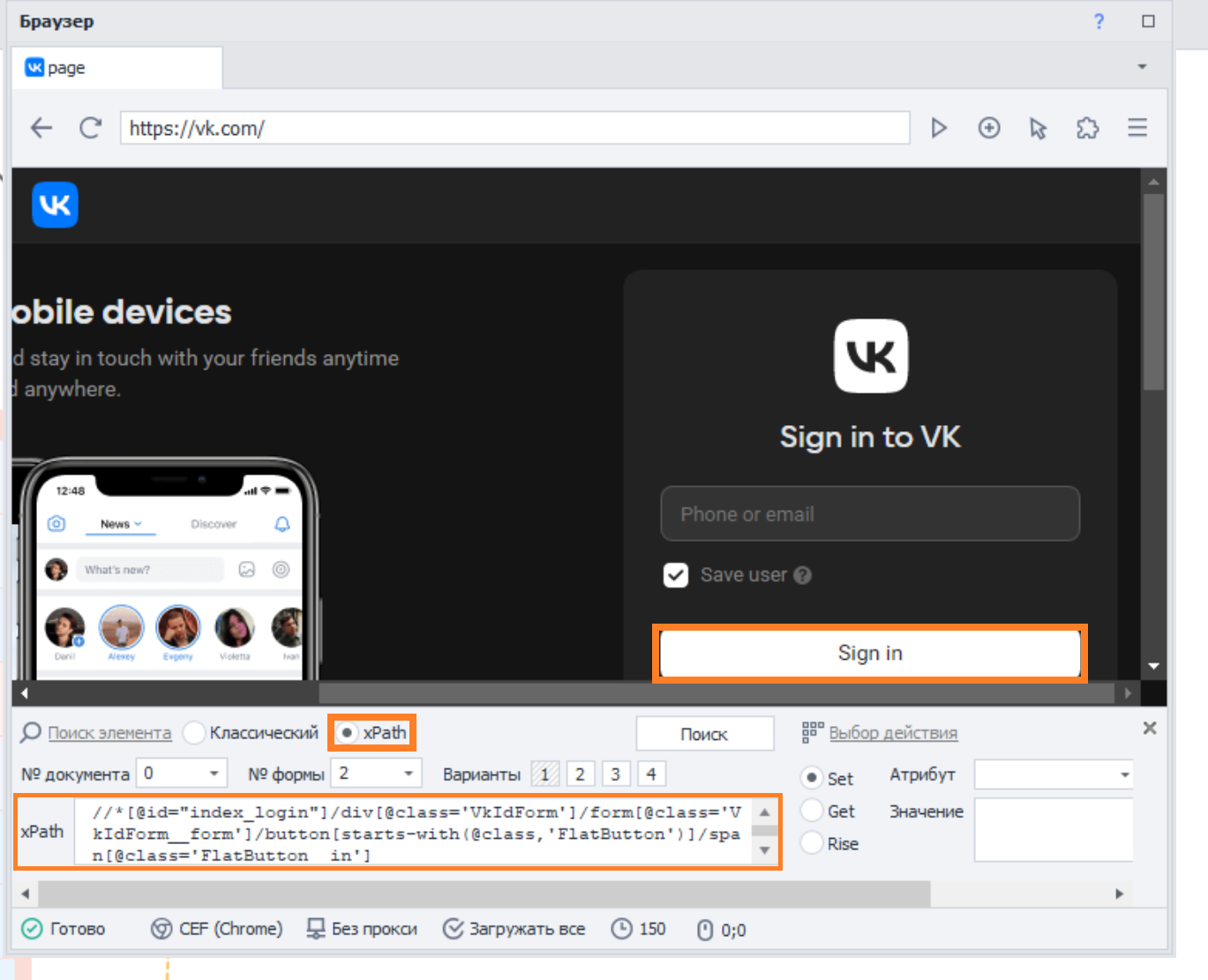Viewport: 1208px width, 980px height.
Task: Click page scroll down arrow
Action: click(1153, 666)
